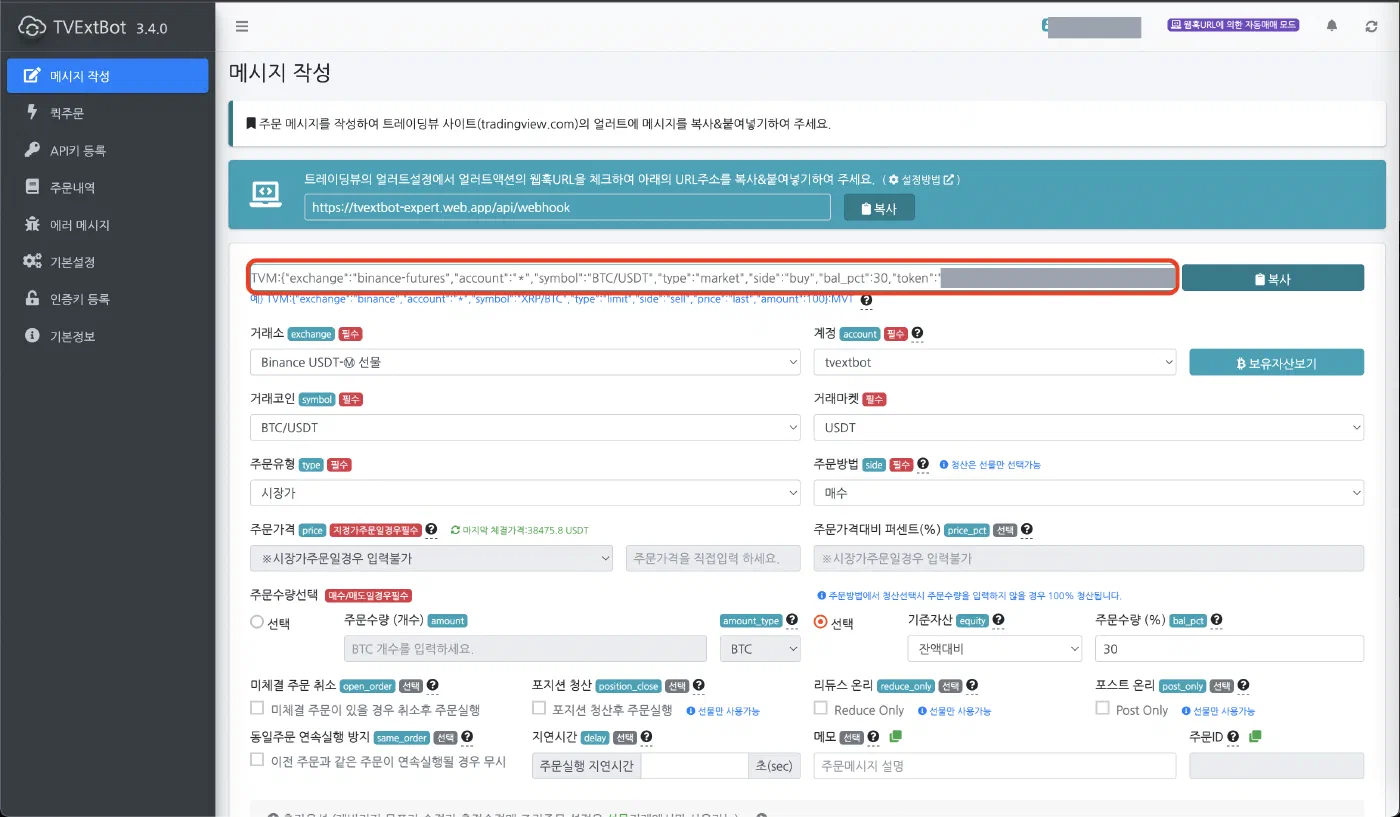Click green copy icon beside 메모
The height and width of the screenshot is (817, 1400).
click(895, 736)
